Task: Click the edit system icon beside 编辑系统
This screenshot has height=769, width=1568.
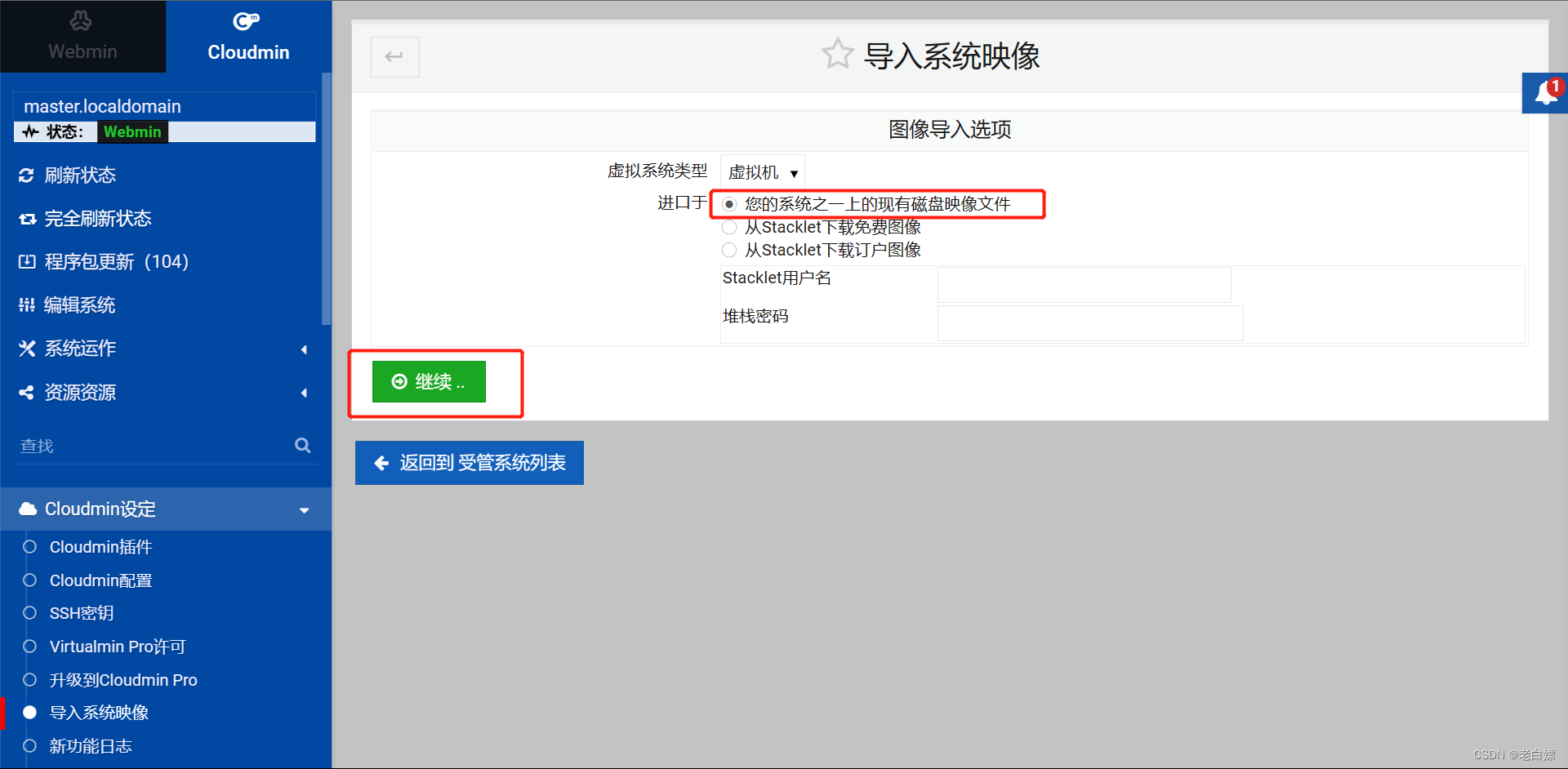Action: click(27, 304)
